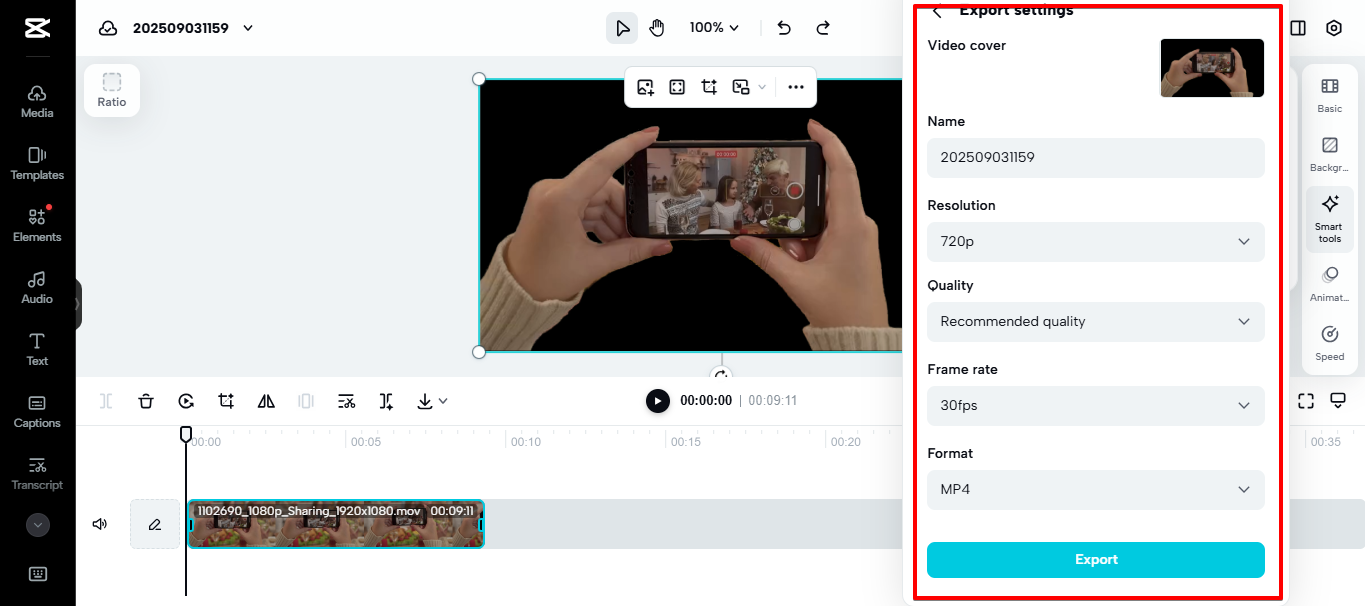The image size is (1365, 606).
Task: Select the Mirror tool in timeline toolbar
Action: [x=266, y=400]
